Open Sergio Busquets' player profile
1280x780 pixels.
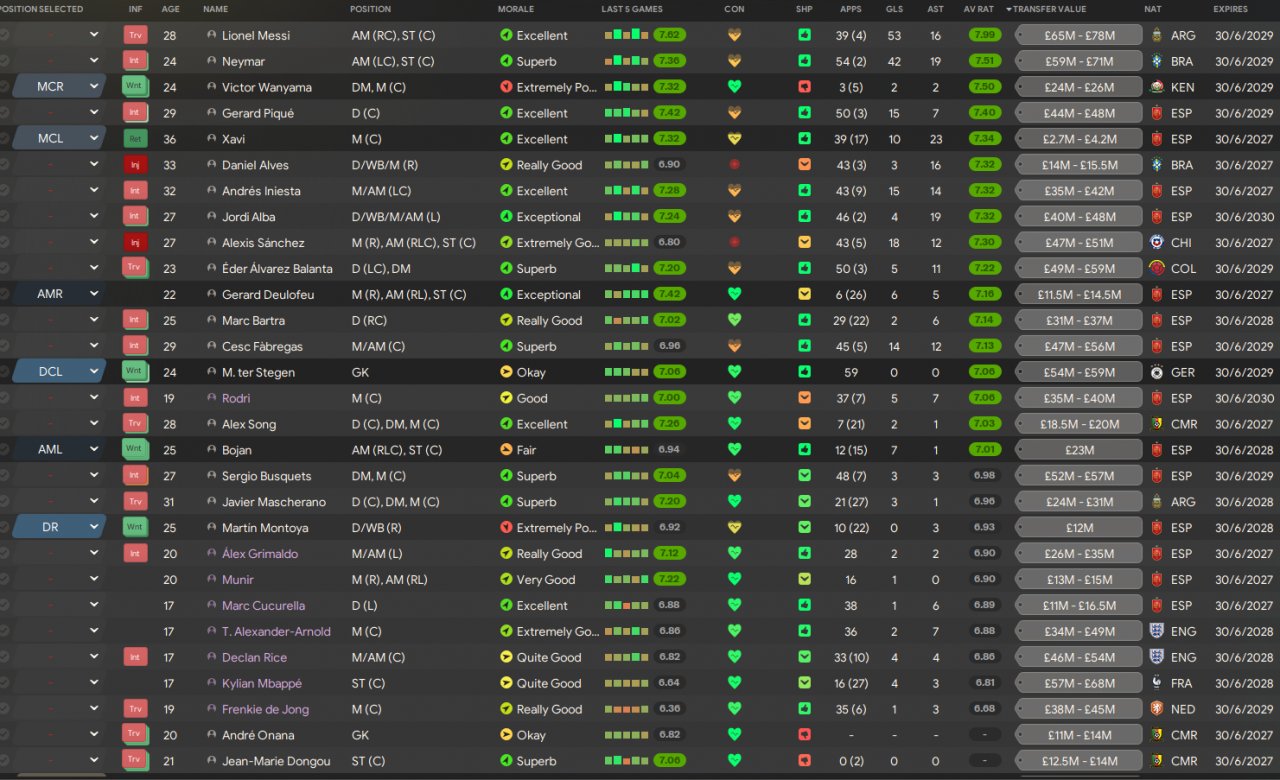pyautogui.click(x=266, y=476)
